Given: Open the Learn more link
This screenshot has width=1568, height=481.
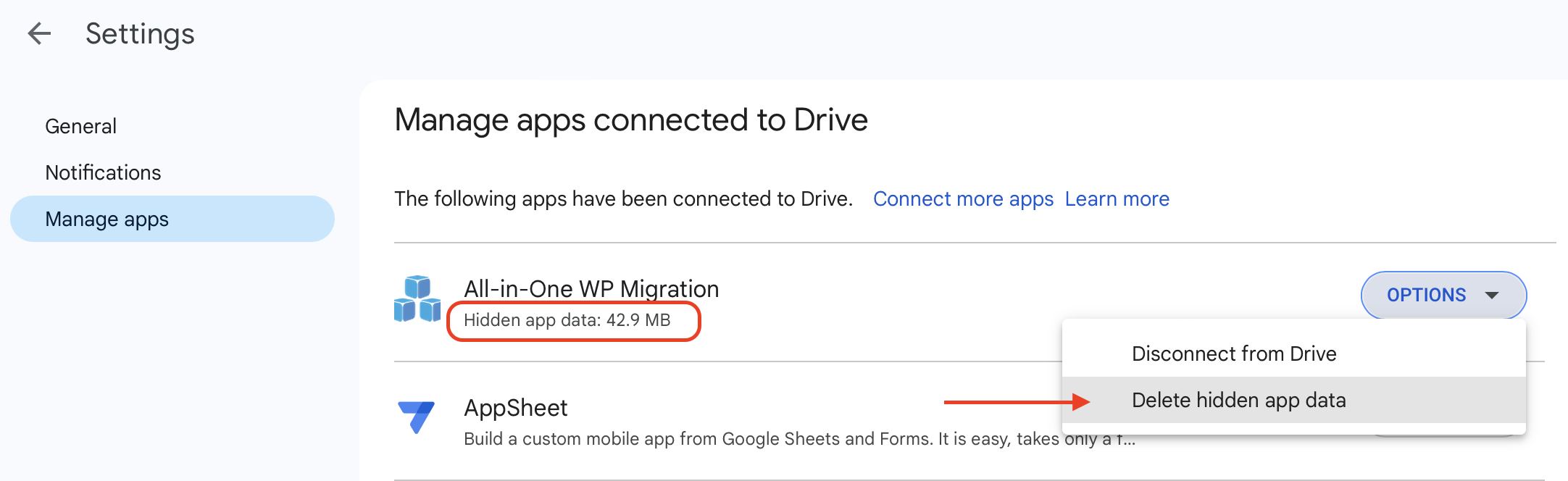Looking at the screenshot, I should [1117, 198].
